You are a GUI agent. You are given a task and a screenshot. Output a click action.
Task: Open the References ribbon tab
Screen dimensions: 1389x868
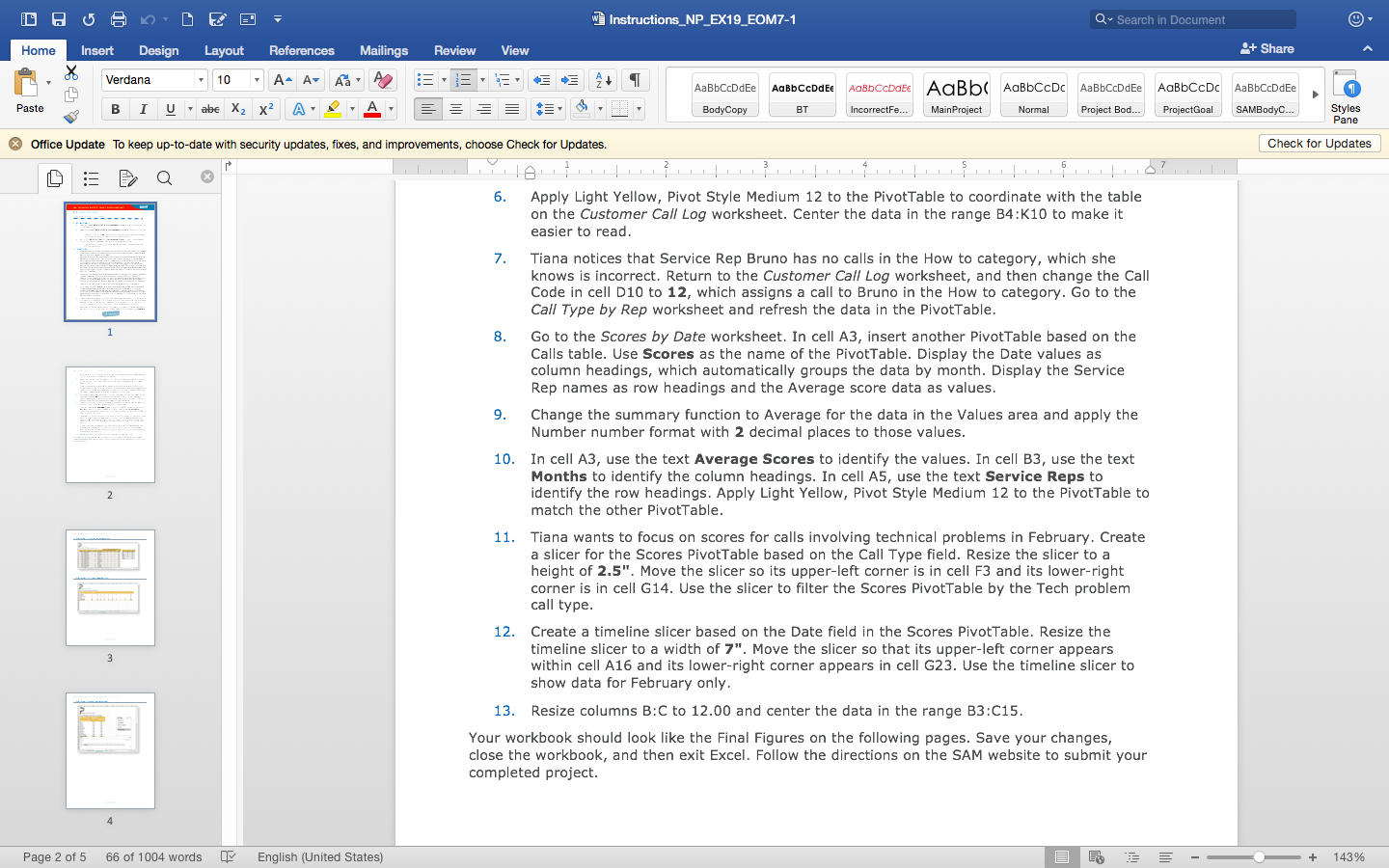(x=302, y=50)
